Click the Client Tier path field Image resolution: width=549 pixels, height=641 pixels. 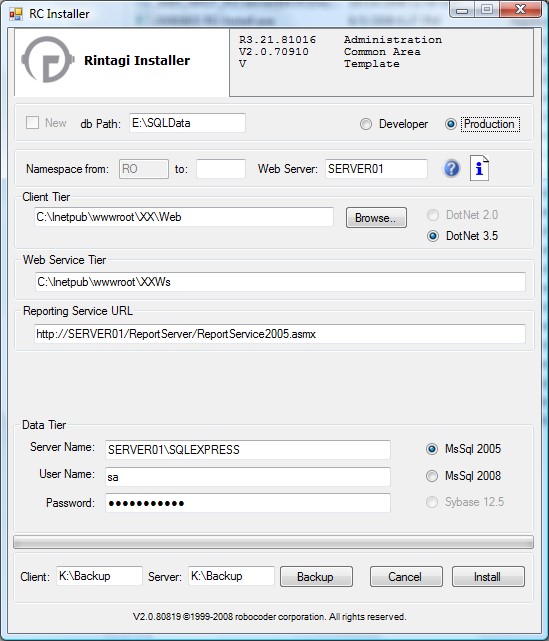pos(184,217)
